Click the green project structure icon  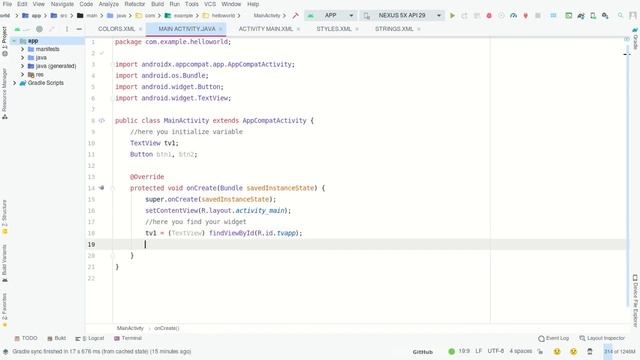tap(568, 16)
